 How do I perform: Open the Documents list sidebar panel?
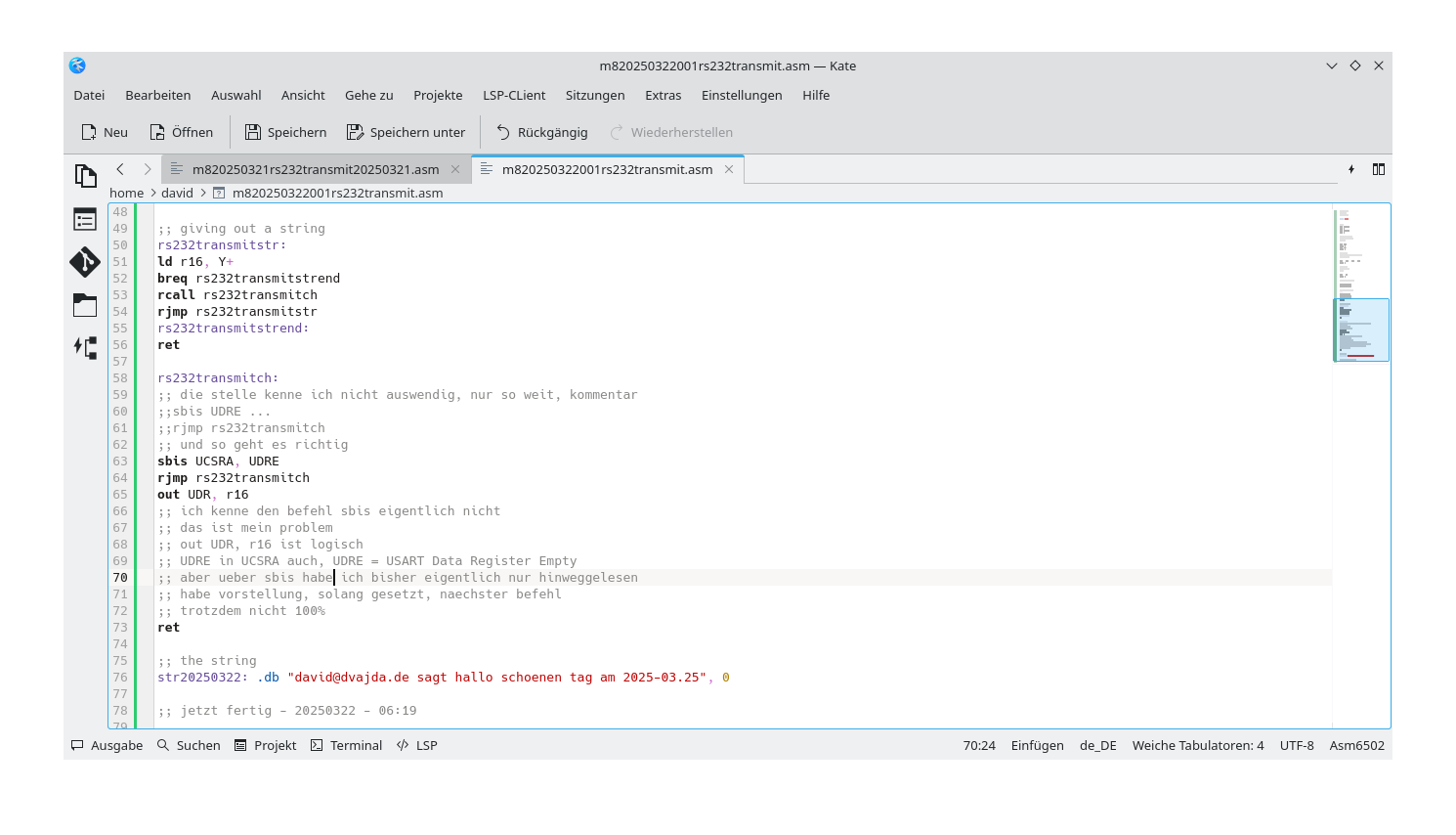click(x=85, y=220)
